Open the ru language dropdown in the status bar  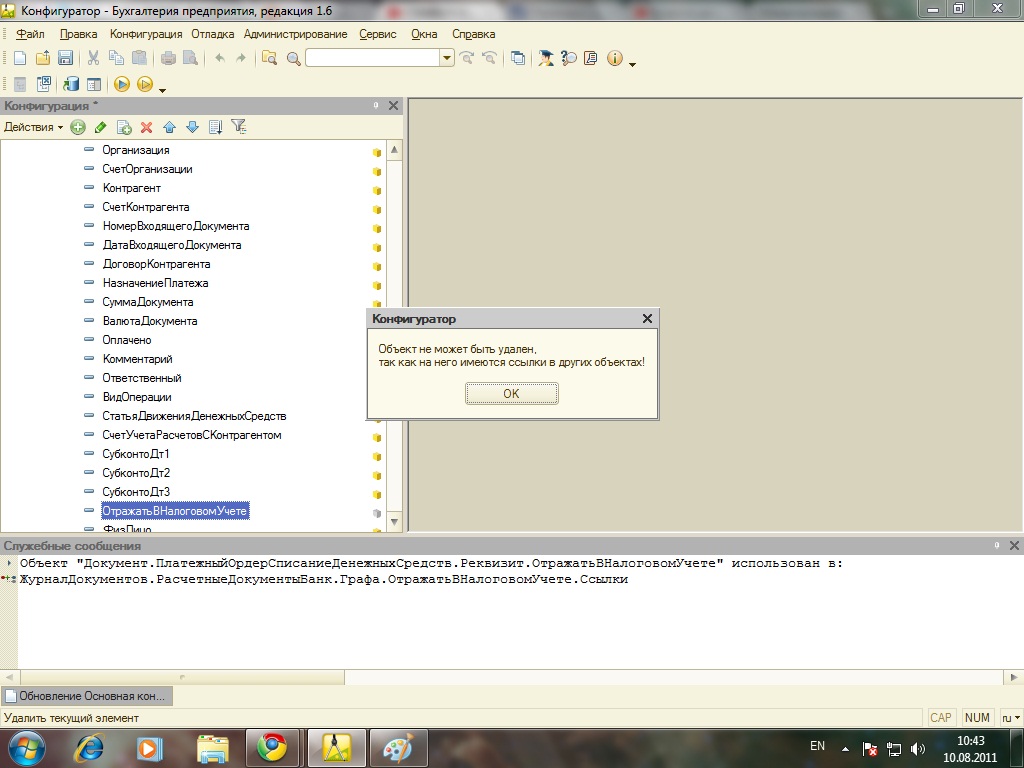1011,718
